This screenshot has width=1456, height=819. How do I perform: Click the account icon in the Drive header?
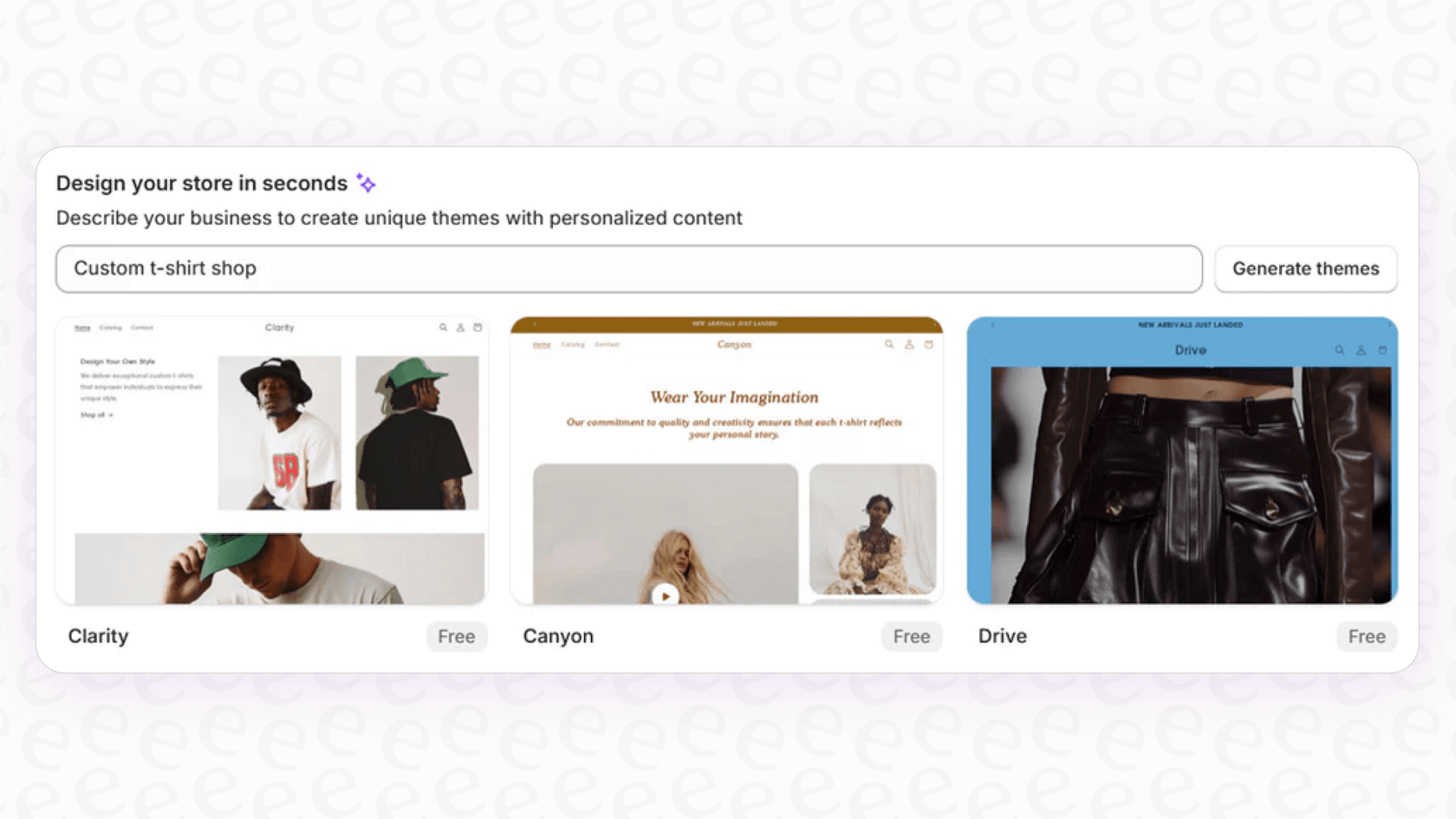1361,349
